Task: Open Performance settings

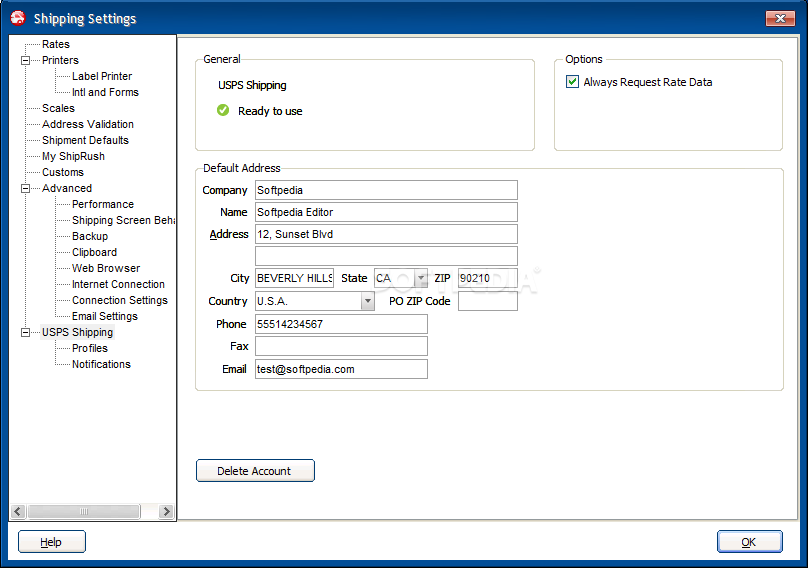Action: click(x=103, y=204)
